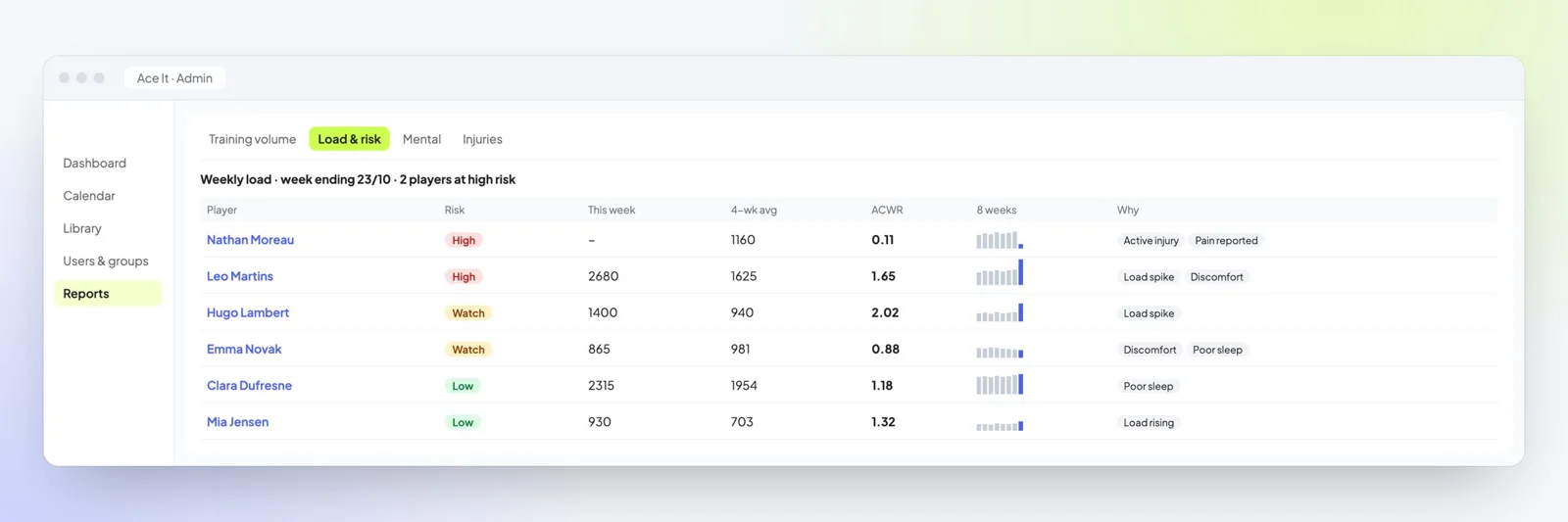Click ACWR value 1.32
Image resolution: width=1568 pixels, height=522 pixels.
pyautogui.click(x=883, y=422)
